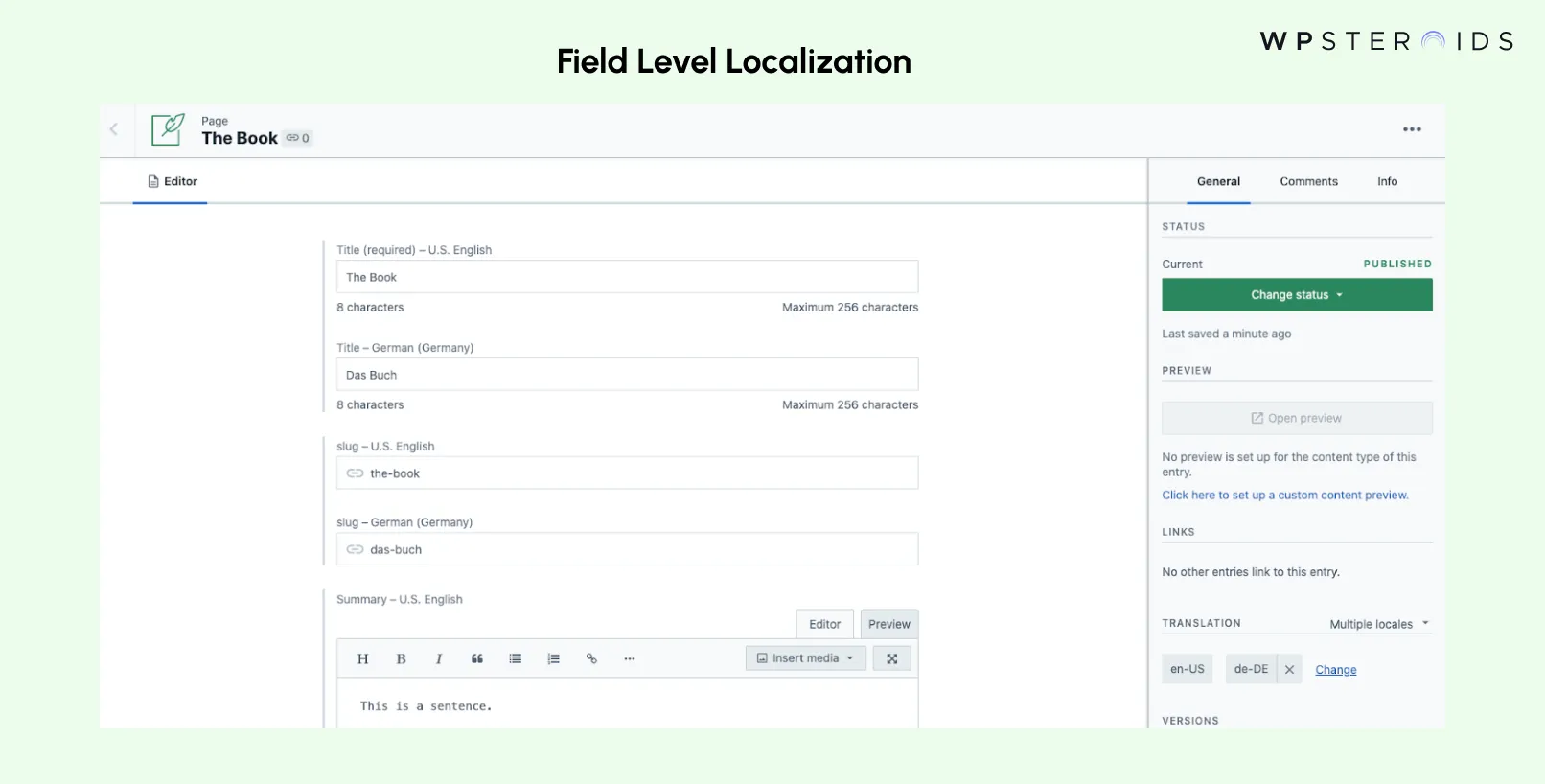Click the Page content type feather icon
This screenshot has height=784, width=1545.
(x=168, y=129)
